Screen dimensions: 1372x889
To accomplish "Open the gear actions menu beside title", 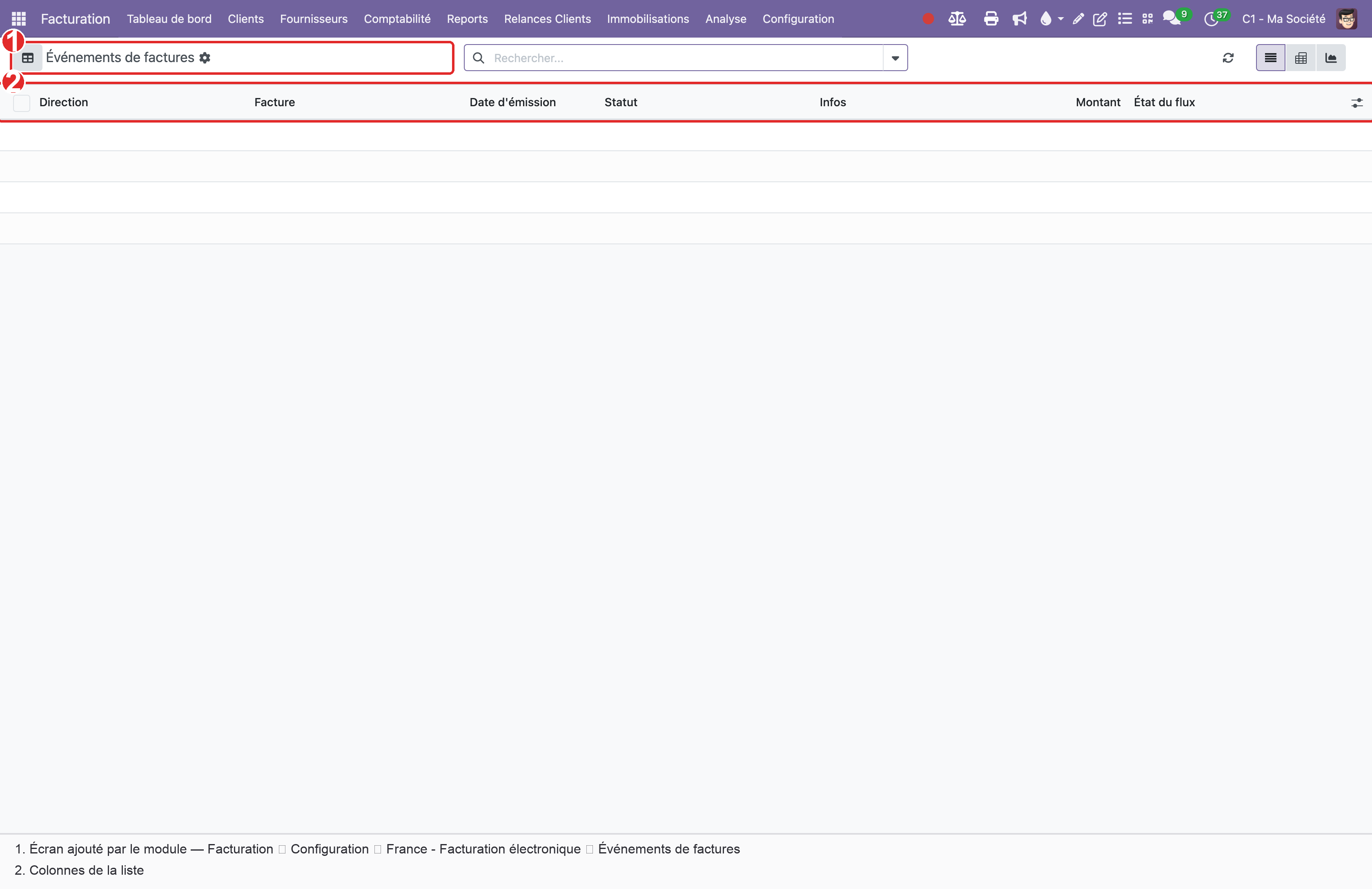I will pyautogui.click(x=205, y=58).
